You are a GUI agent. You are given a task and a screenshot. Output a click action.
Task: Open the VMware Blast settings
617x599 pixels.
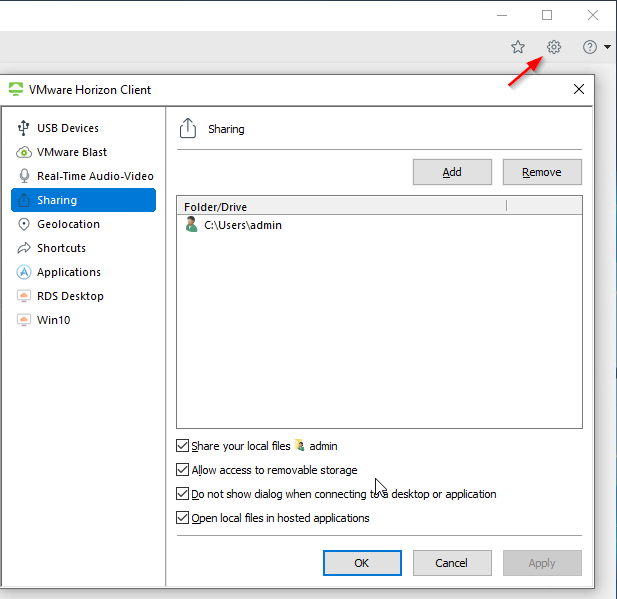pyautogui.click(x=83, y=152)
